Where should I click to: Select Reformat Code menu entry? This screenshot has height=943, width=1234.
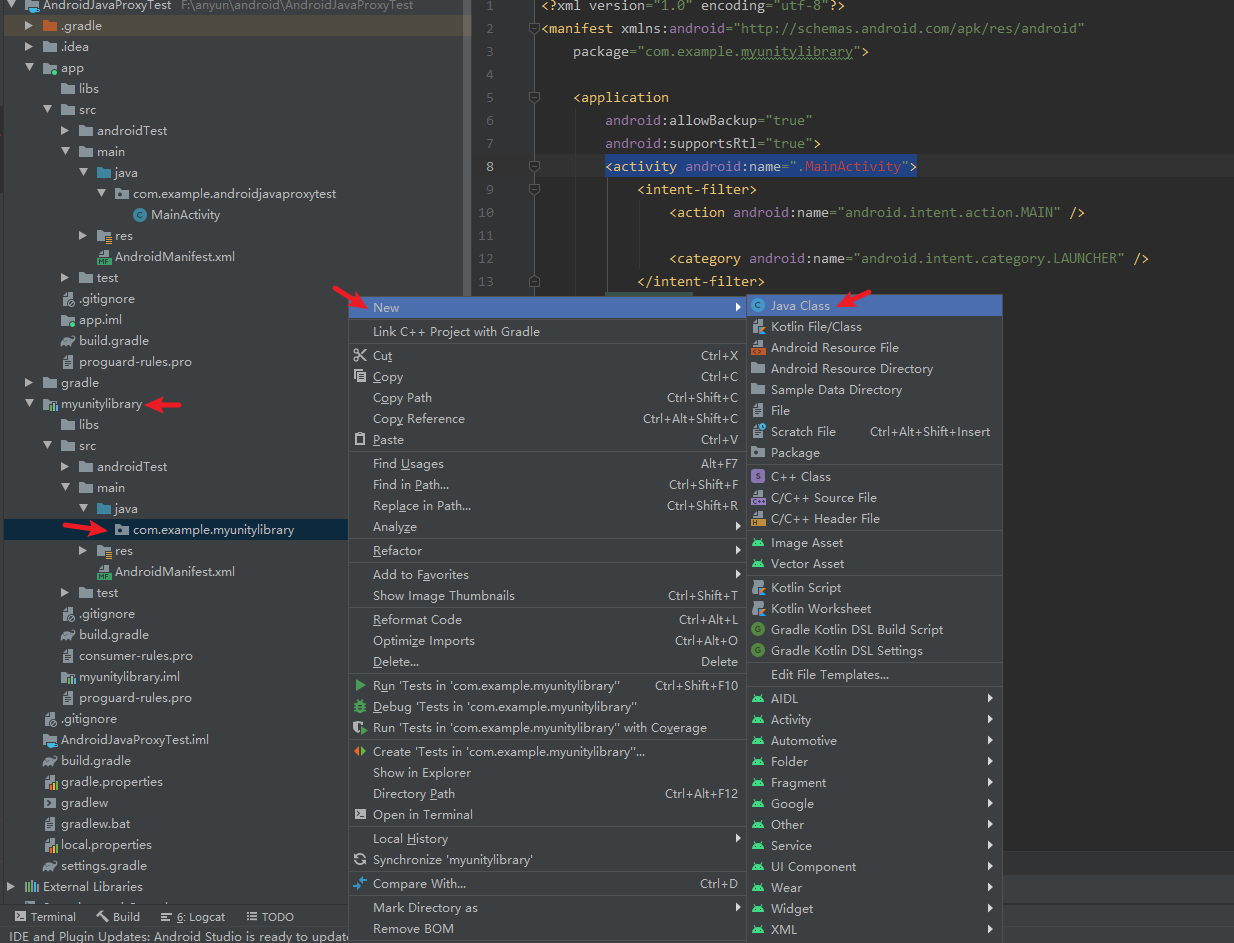(548, 620)
